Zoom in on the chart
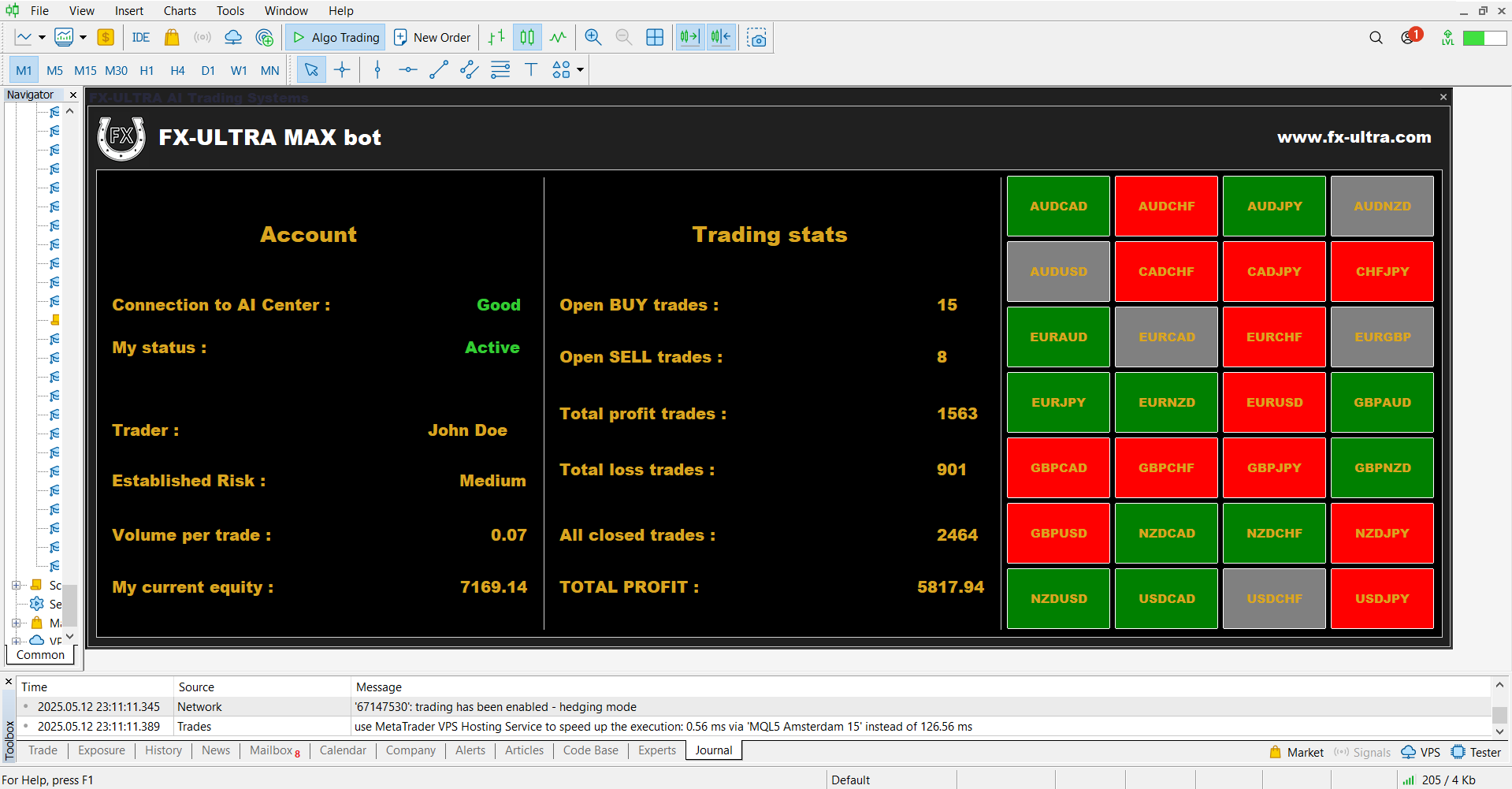 [x=593, y=37]
